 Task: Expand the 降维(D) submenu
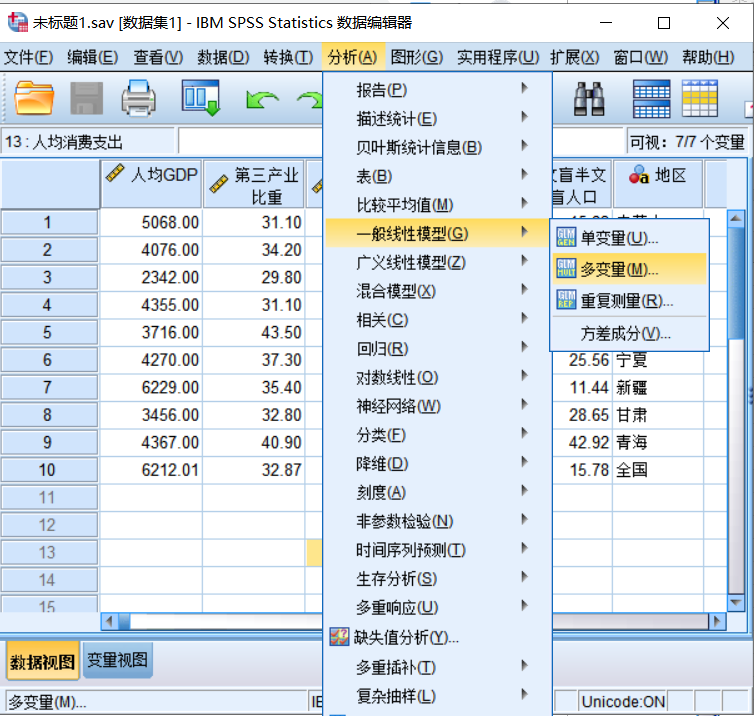(x=438, y=464)
